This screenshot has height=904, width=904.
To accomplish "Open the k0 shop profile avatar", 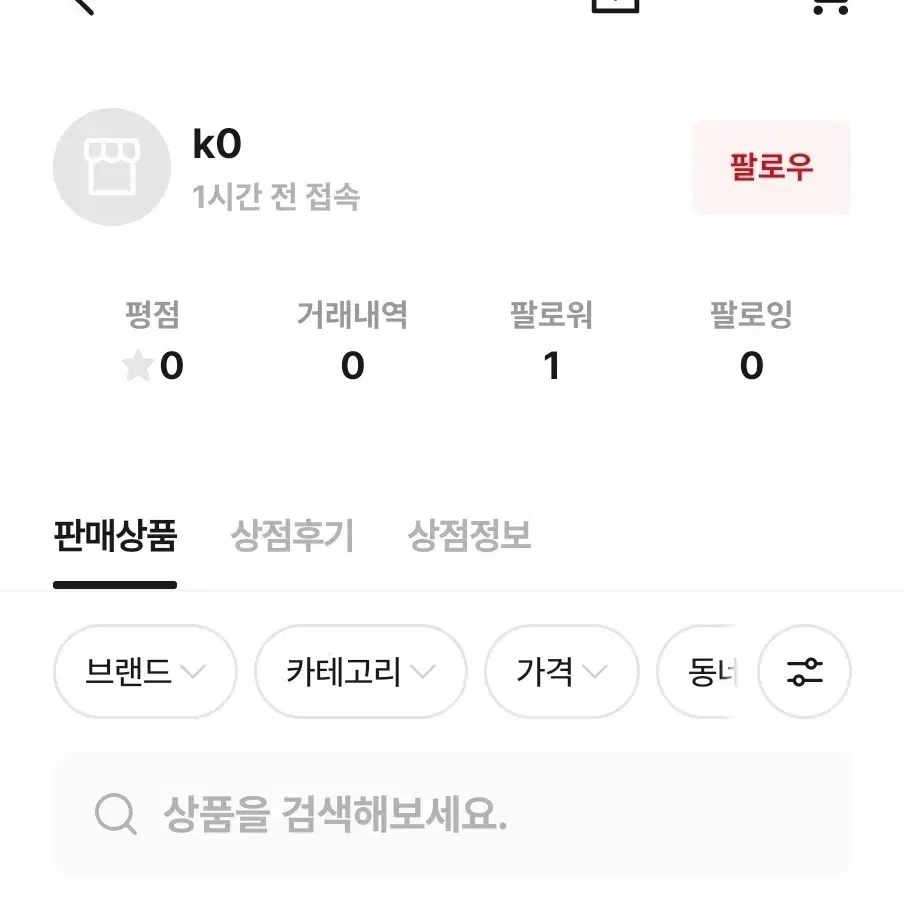I will tap(112, 167).
